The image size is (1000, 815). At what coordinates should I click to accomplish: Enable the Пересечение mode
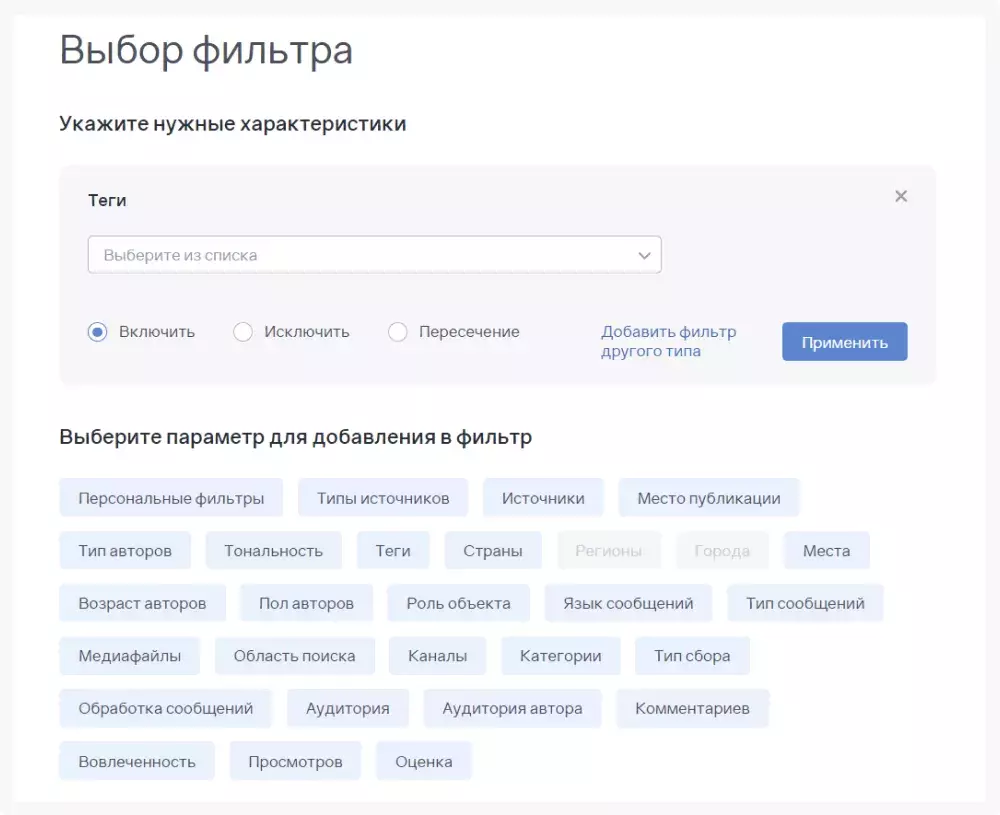click(398, 331)
